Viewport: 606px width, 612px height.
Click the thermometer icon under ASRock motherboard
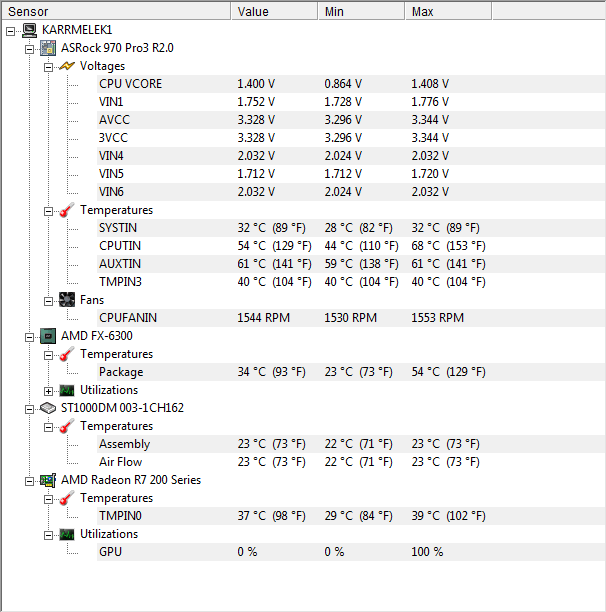[67, 210]
